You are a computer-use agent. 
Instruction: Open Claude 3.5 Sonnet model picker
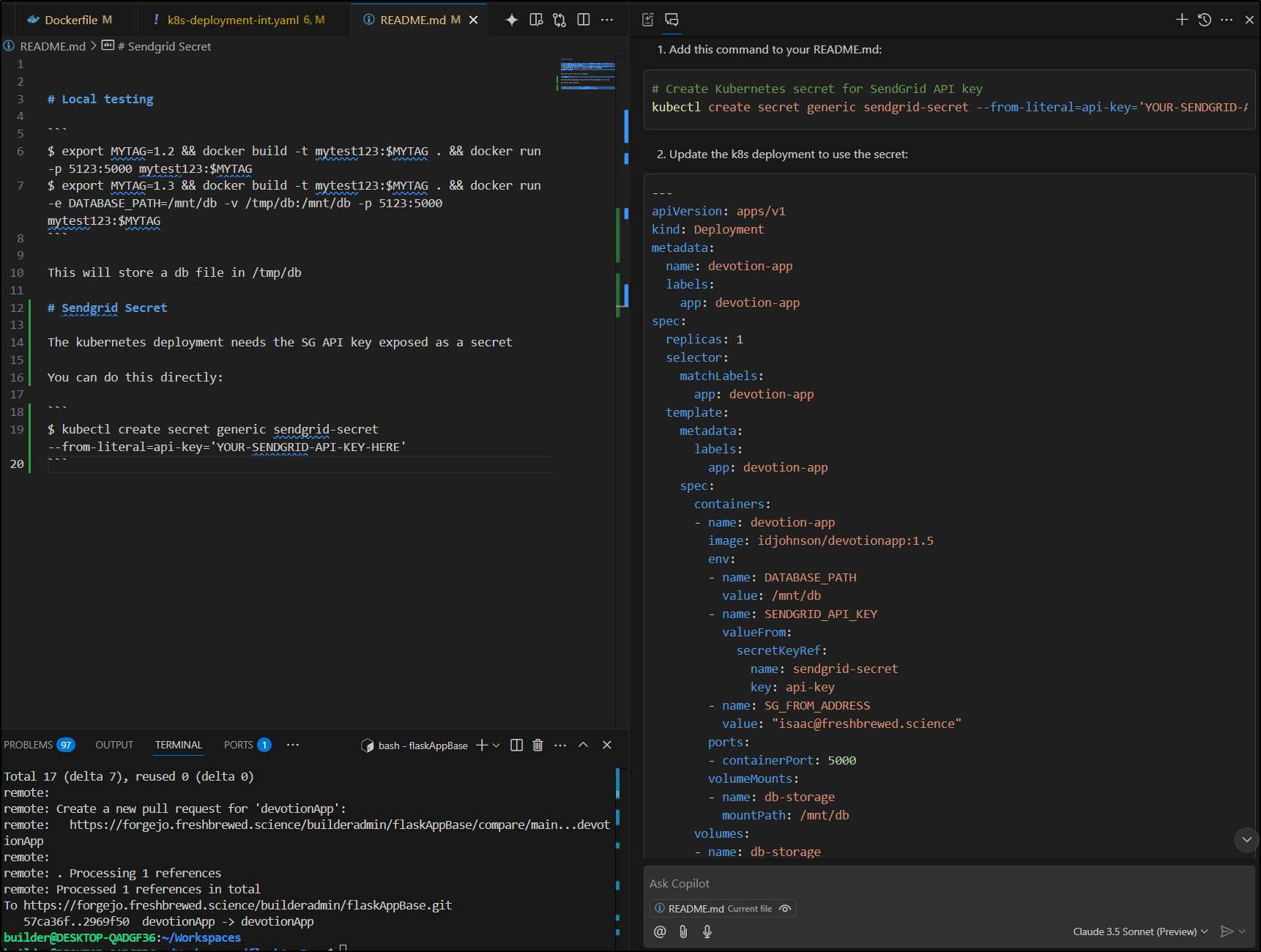click(x=1140, y=931)
